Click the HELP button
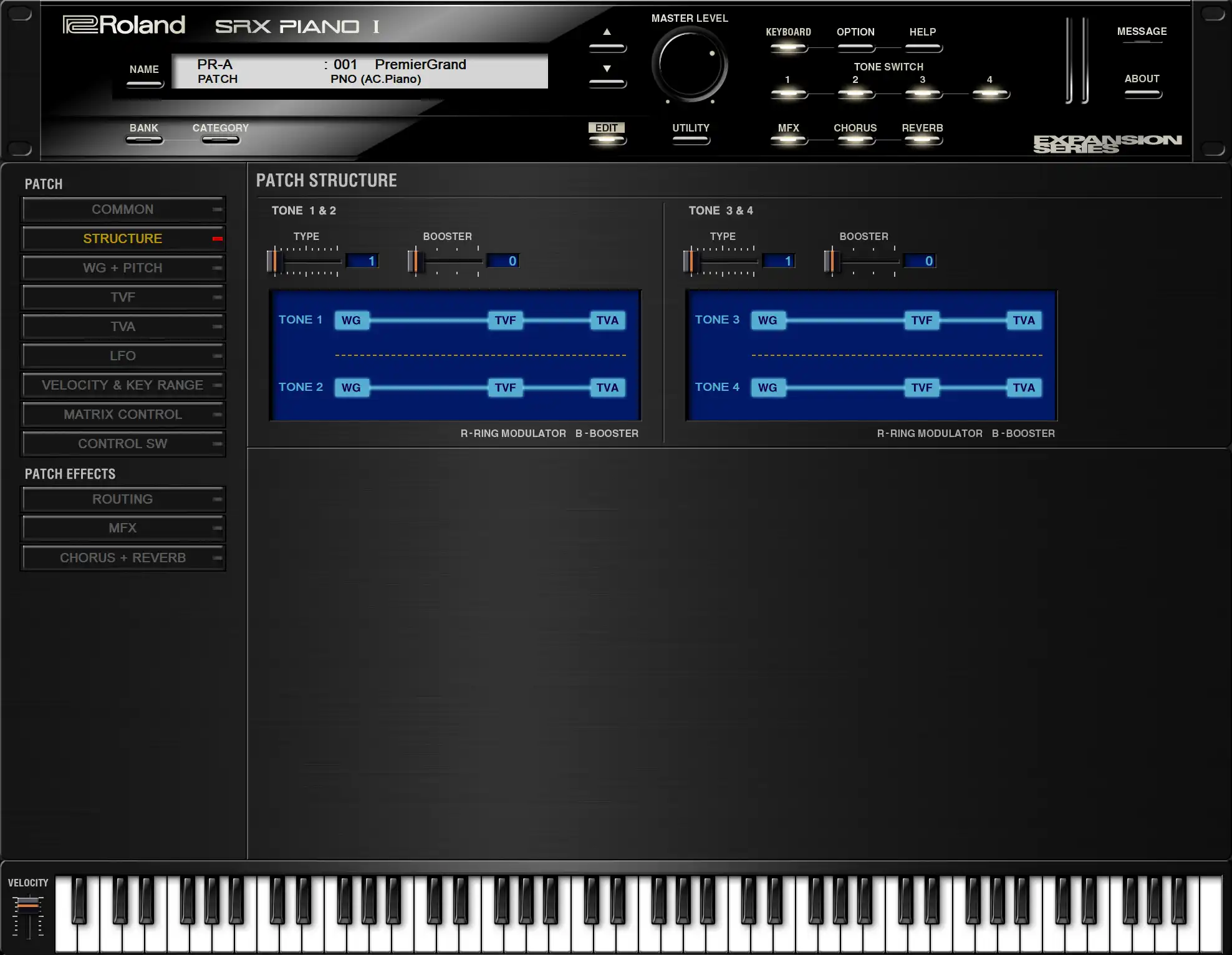This screenshot has height=955, width=1232. [x=923, y=47]
